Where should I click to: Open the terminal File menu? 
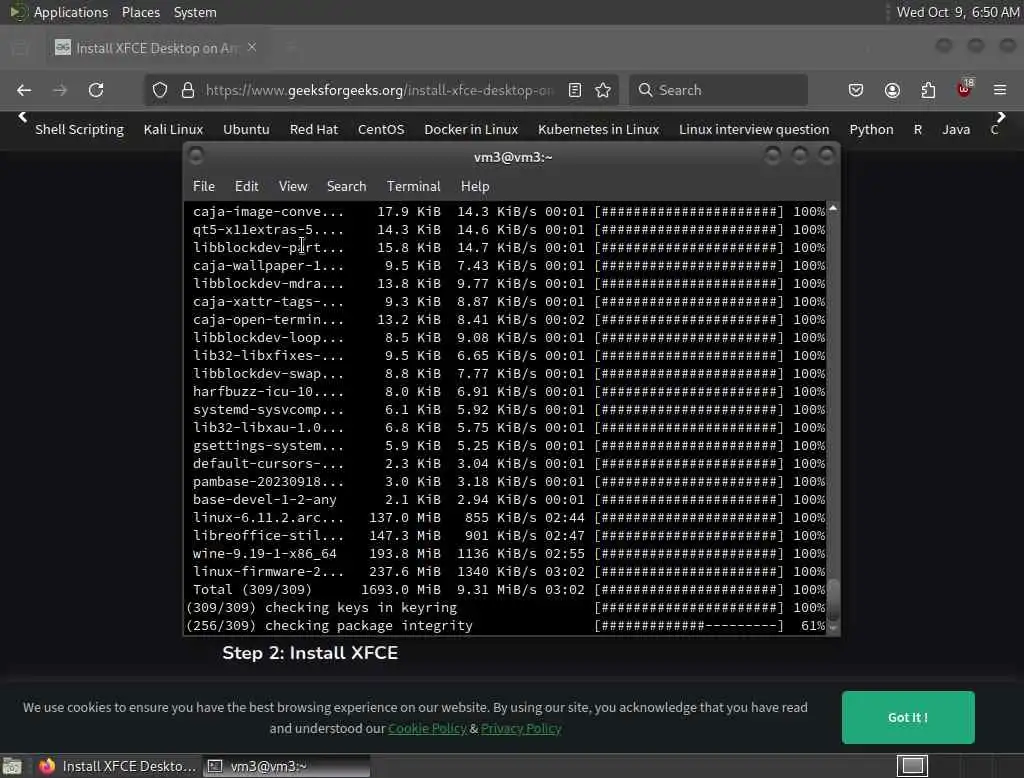tap(204, 186)
